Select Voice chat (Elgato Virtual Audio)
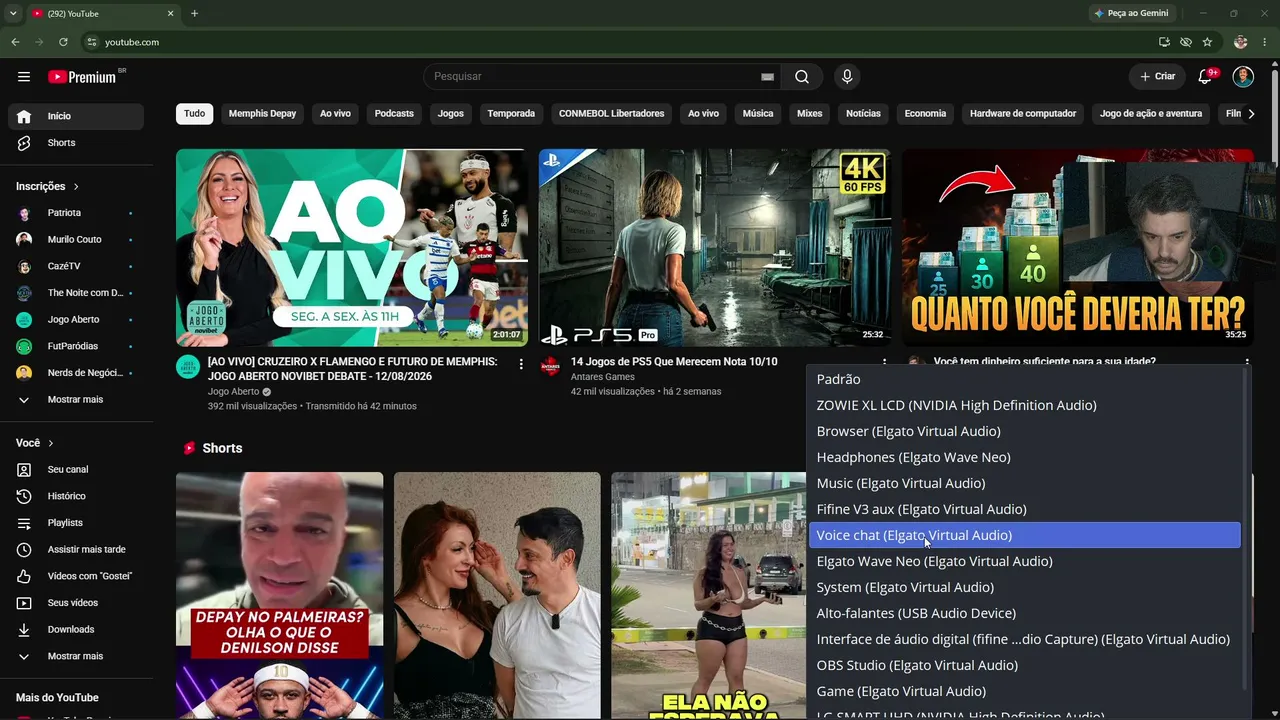 (x=1024, y=535)
